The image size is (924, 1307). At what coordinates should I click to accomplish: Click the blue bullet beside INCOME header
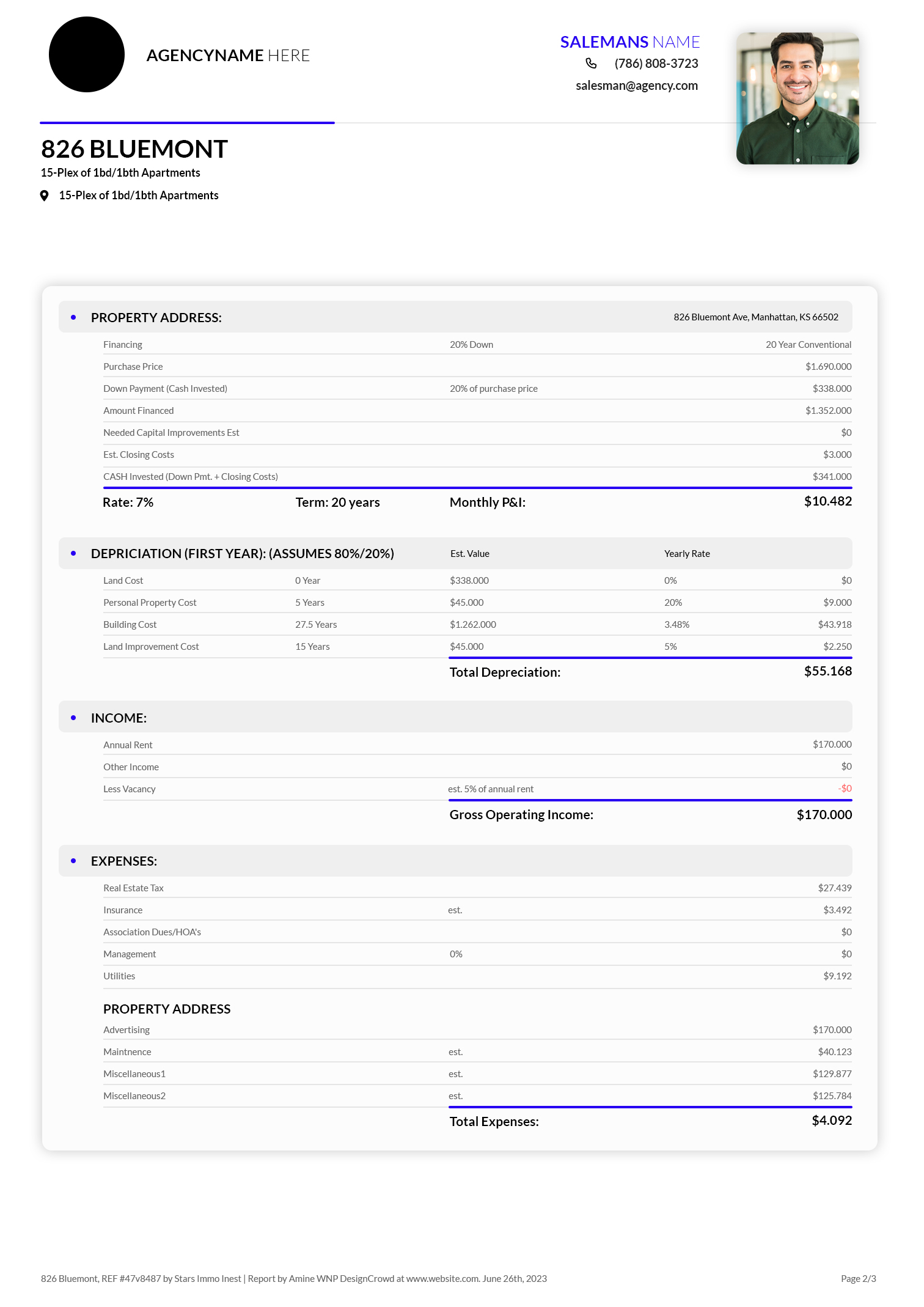74,718
